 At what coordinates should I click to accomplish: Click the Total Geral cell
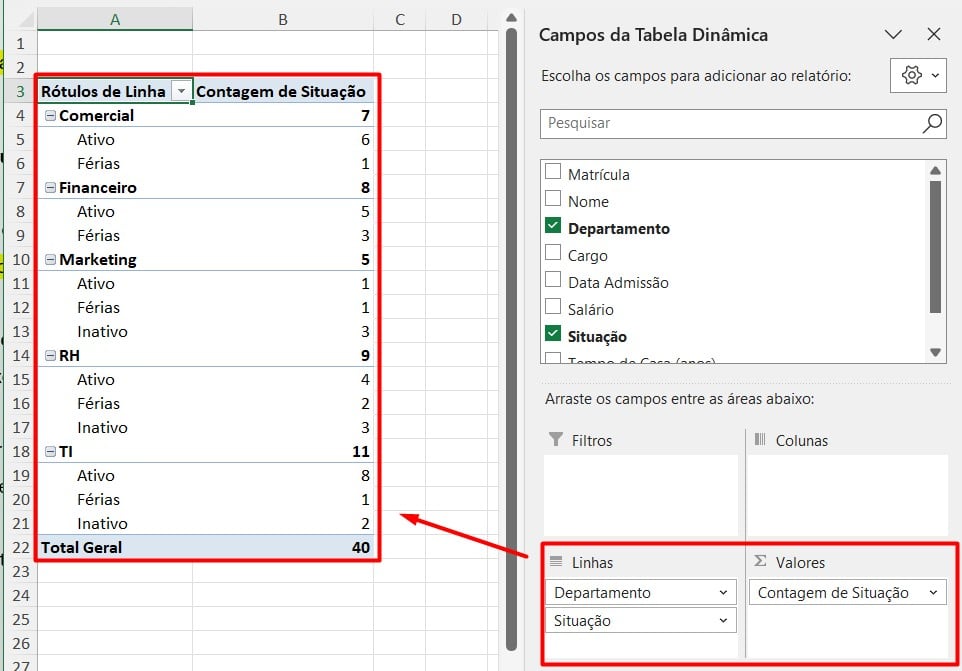coord(115,548)
